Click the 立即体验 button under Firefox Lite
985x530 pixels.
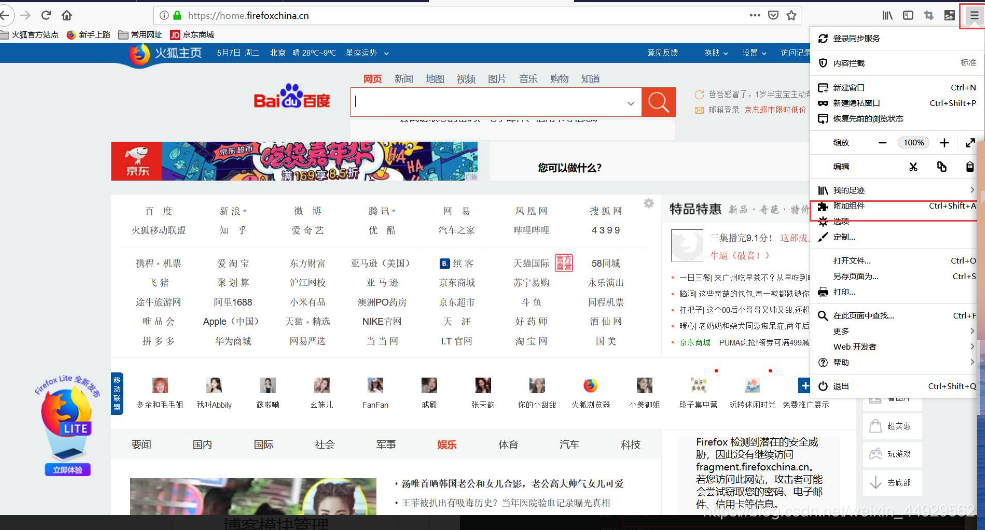(67, 470)
